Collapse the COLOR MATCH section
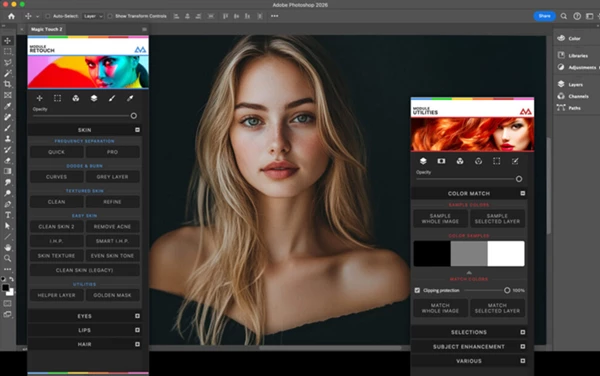This screenshot has width=600, height=376. click(523, 194)
